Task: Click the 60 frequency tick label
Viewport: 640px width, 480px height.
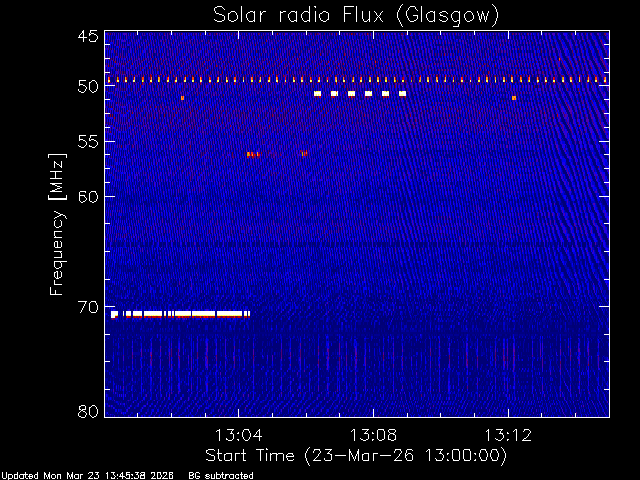Action: (88, 196)
